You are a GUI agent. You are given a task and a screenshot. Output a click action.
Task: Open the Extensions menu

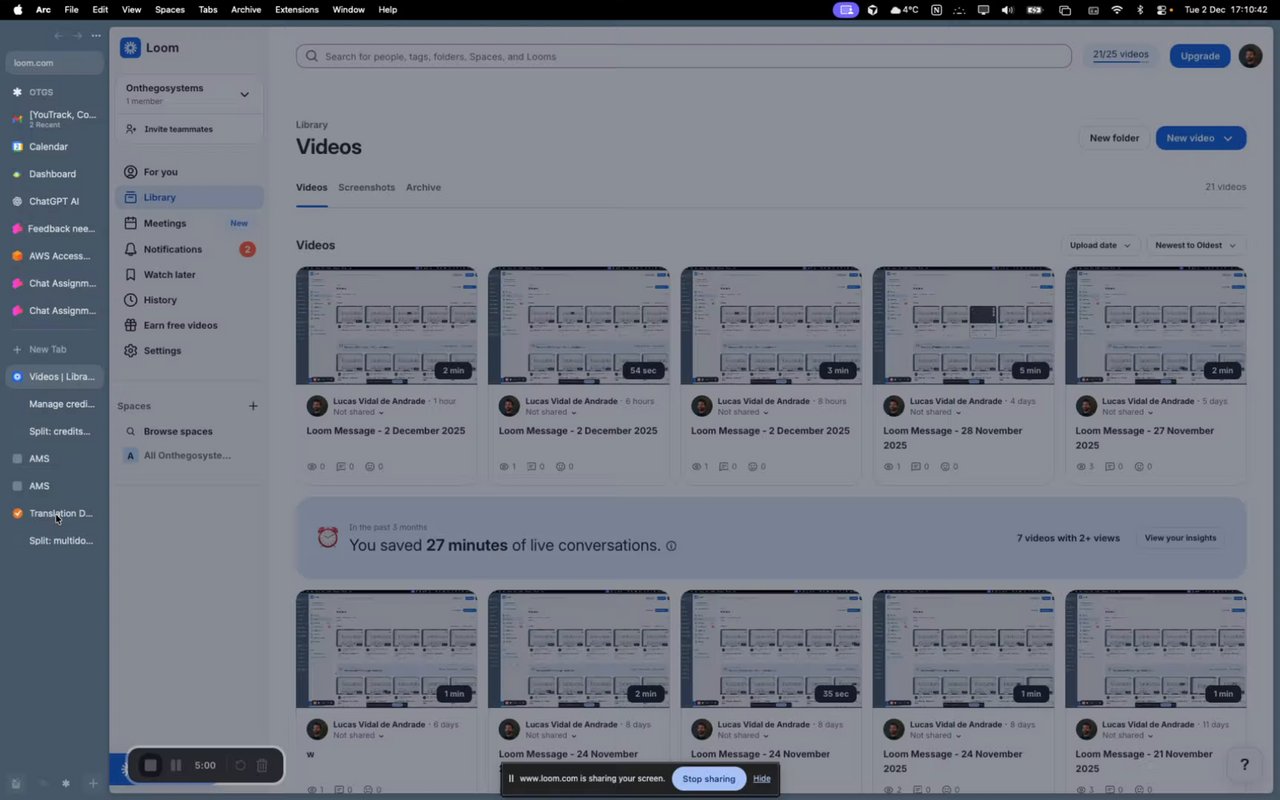[297, 10]
